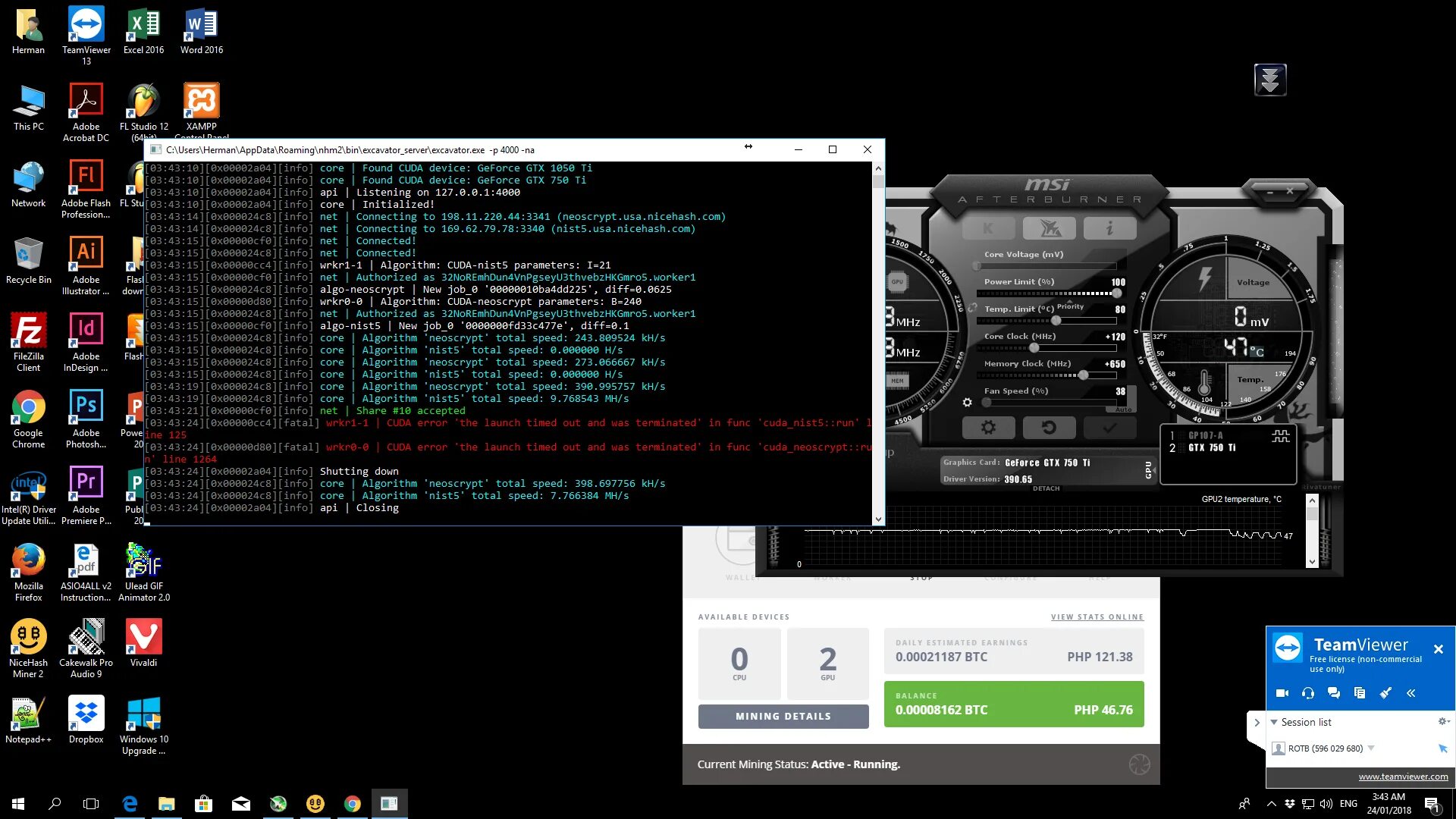Open the VIEW STATS ONLINE link

(1097, 617)
